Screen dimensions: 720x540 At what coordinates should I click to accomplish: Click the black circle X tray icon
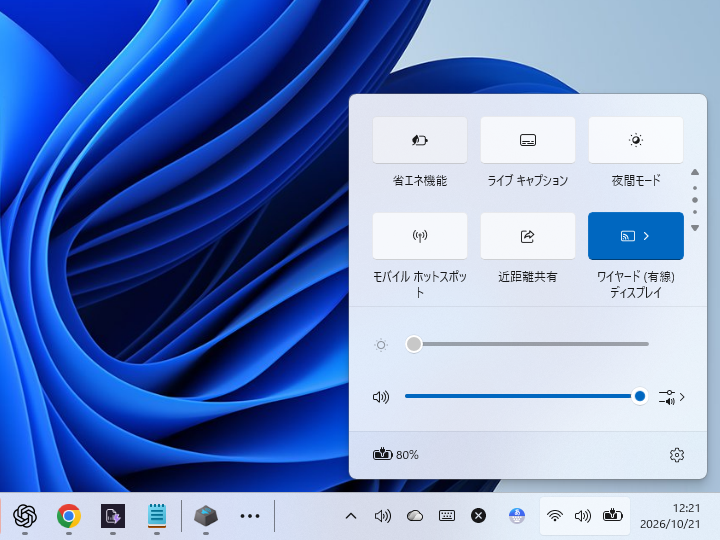[x=478, y=516]
